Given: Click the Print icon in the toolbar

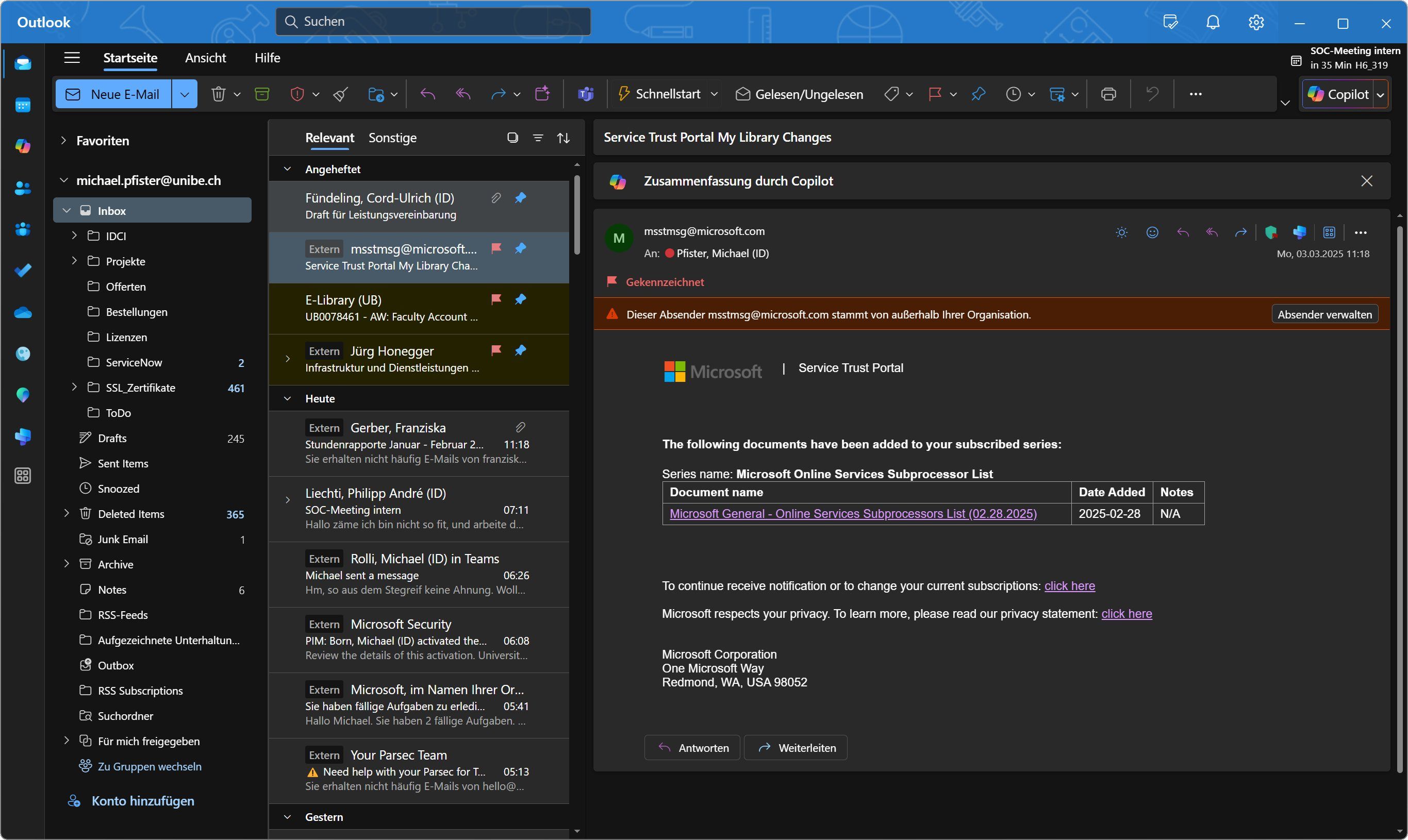Looking at the screenshot, I should click(x=1108, y=94).
